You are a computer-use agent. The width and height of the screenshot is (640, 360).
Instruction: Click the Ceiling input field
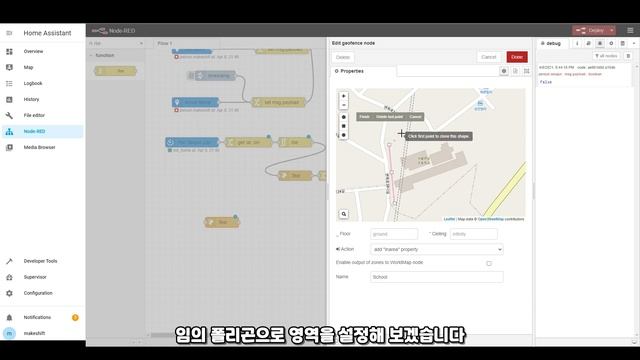coord(474,234)
